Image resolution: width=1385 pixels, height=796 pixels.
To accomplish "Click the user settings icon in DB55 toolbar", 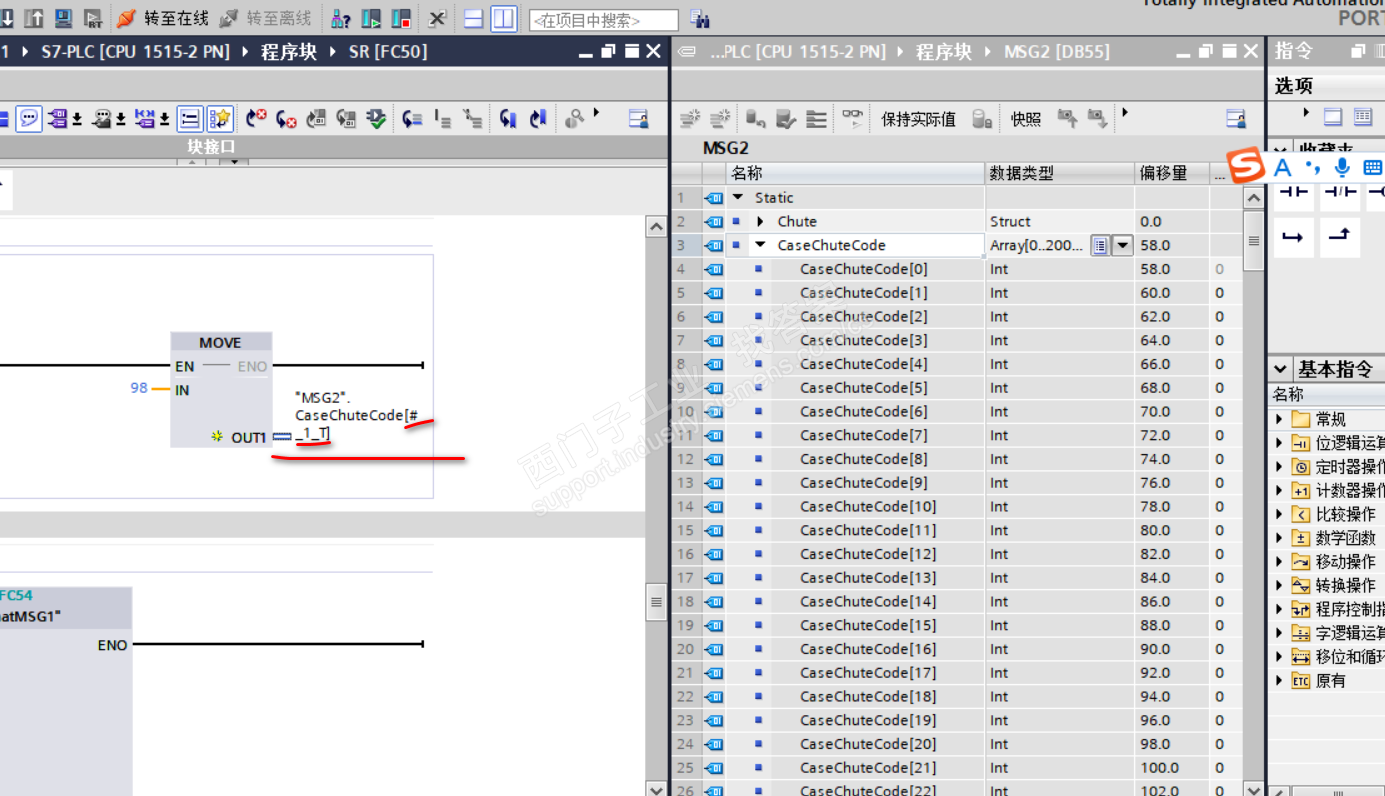I will [x=1236, y=119].
